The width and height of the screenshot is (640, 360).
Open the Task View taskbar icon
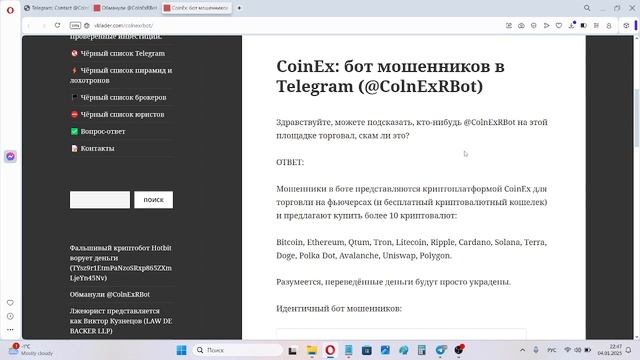[292, 350]
